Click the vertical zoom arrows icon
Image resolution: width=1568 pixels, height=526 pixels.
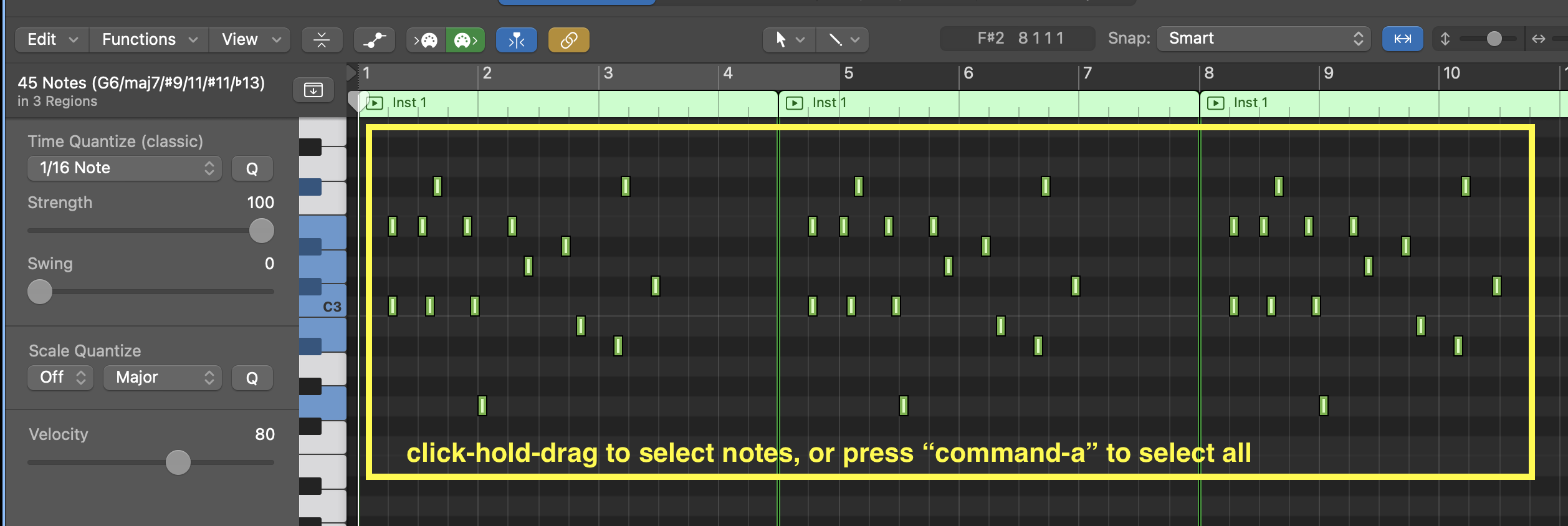(x=1445, y=39)
